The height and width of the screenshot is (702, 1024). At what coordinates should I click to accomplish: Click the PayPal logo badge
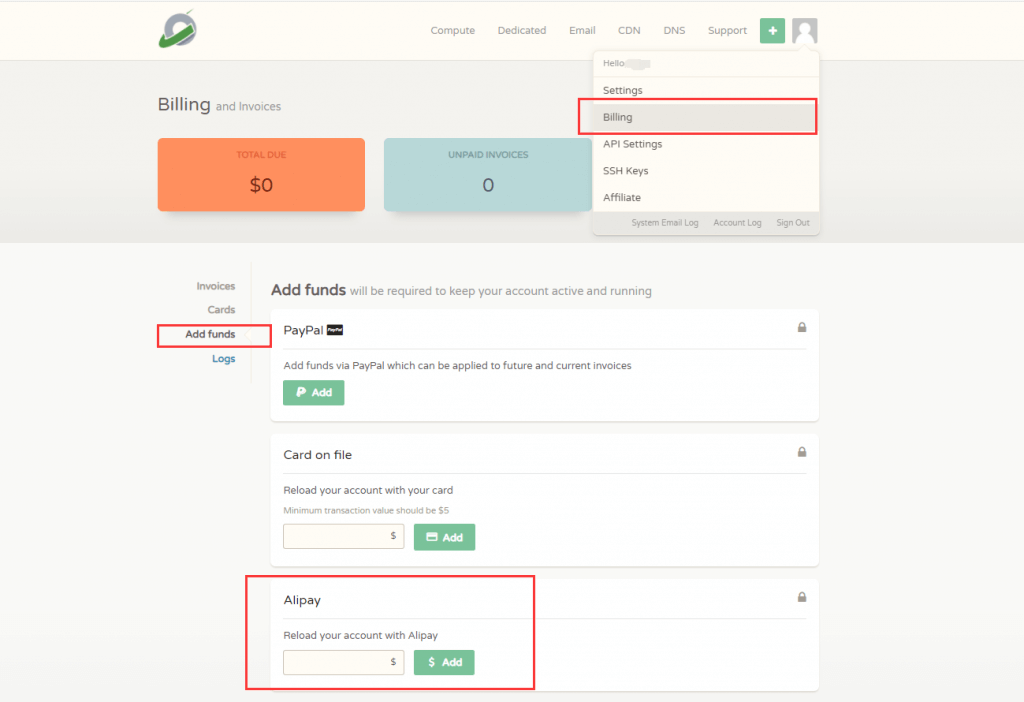tap(335, 330)
